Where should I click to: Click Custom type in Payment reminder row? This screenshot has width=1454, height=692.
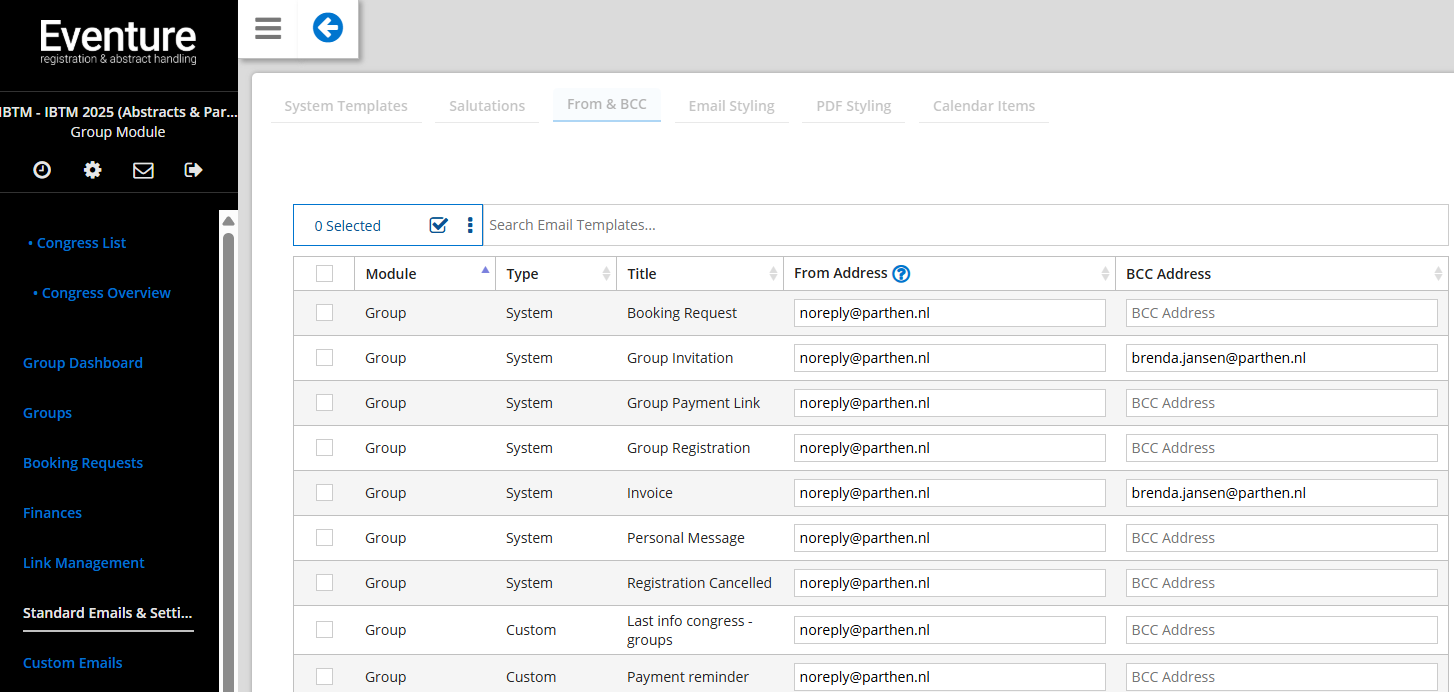coord(531,677)
